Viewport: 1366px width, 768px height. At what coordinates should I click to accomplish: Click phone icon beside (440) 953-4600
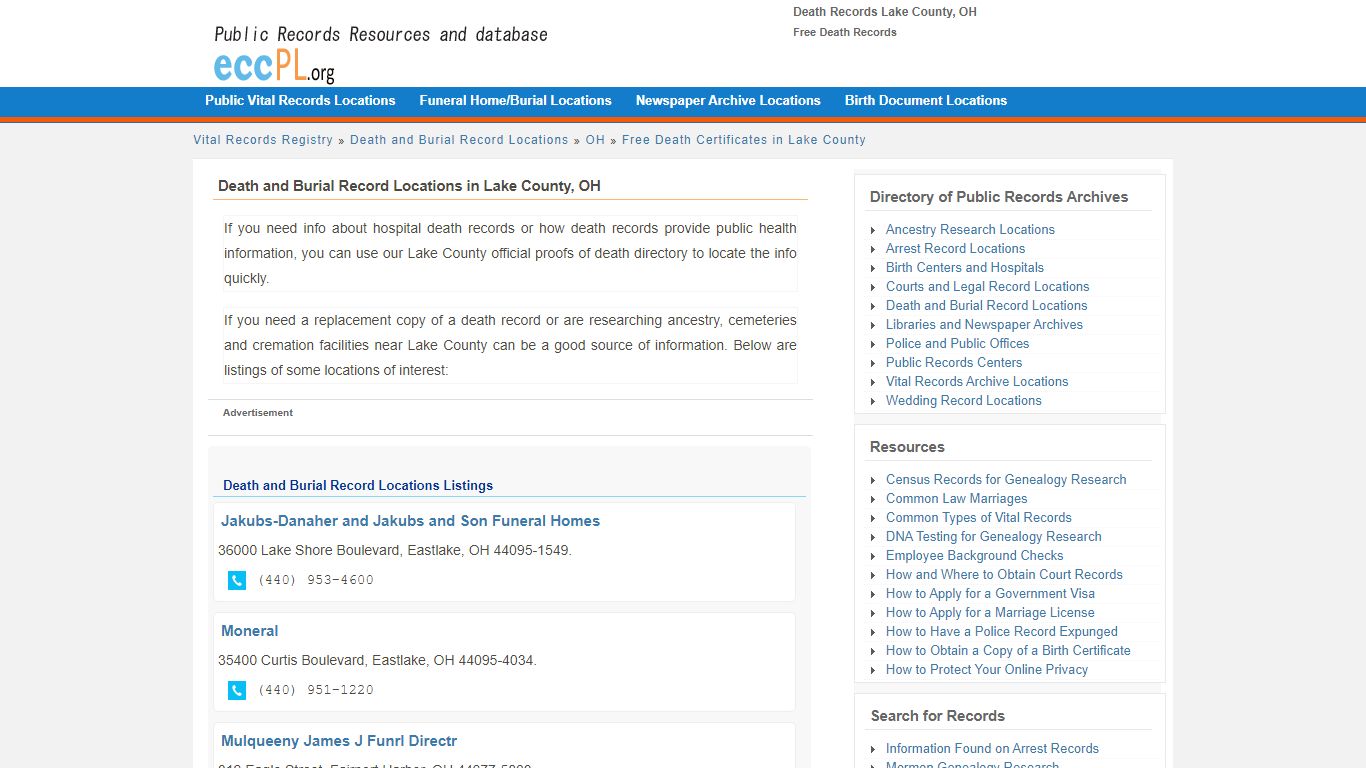point(237,580)
